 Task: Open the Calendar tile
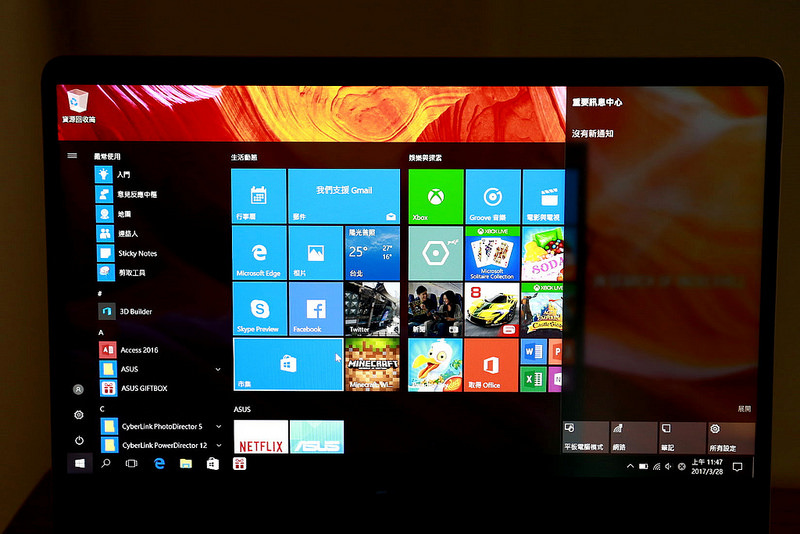point(259,196)
